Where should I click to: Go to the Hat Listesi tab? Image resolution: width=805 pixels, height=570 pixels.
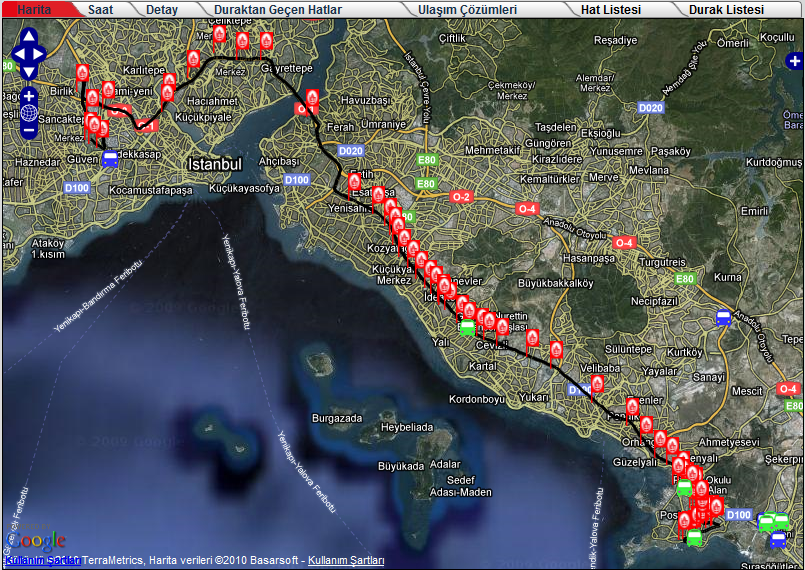[x=611, y=9]
